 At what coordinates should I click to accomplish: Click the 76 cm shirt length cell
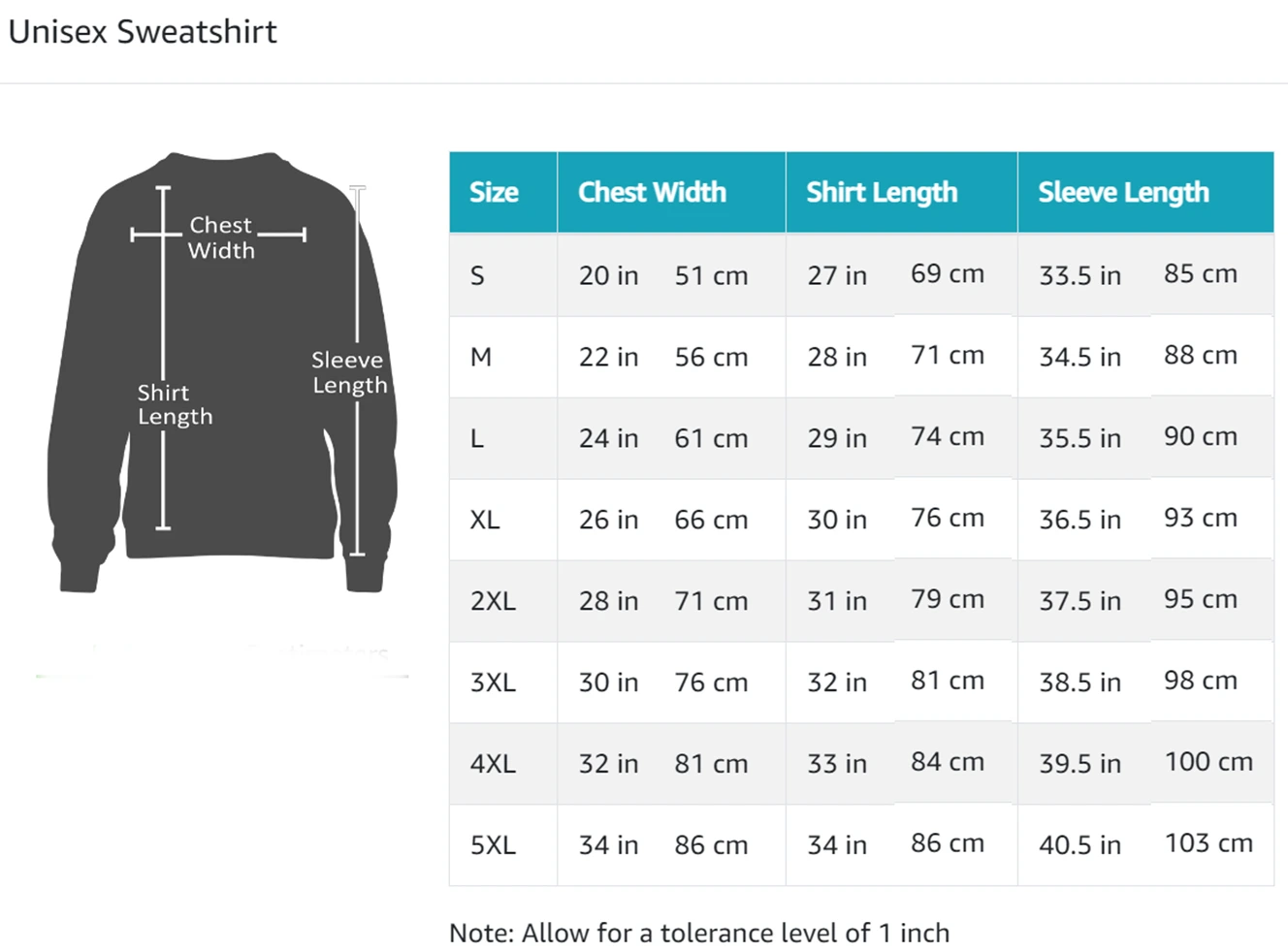point(948,518)
